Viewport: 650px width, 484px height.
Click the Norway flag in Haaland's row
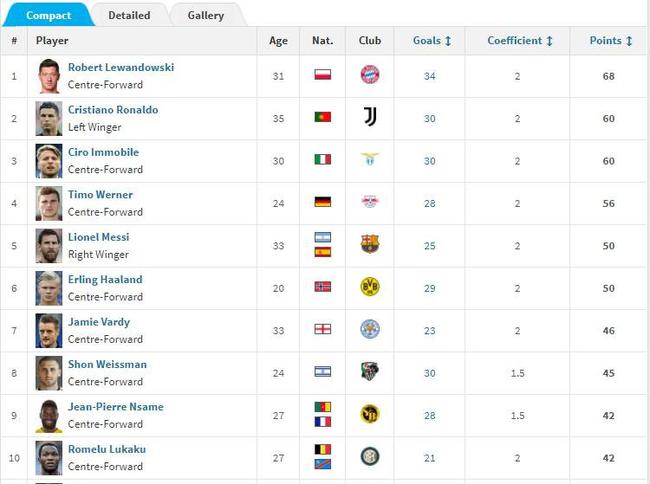click(x=322, y=287)
